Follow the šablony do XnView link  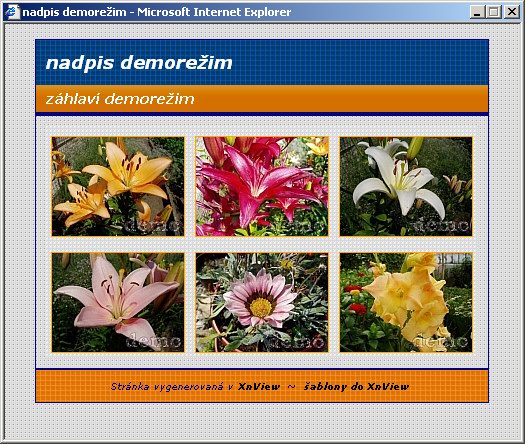[356, 387]
